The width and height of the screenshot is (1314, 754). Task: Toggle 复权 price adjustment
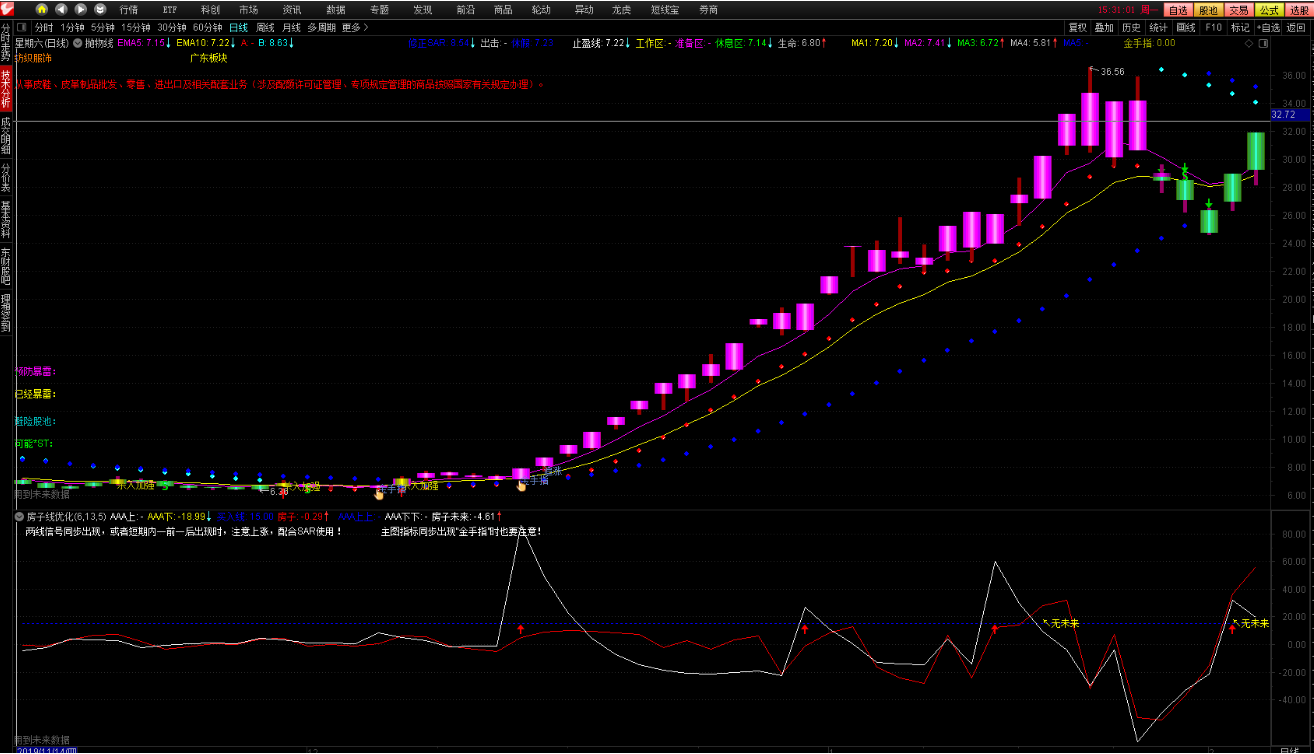1077,28
